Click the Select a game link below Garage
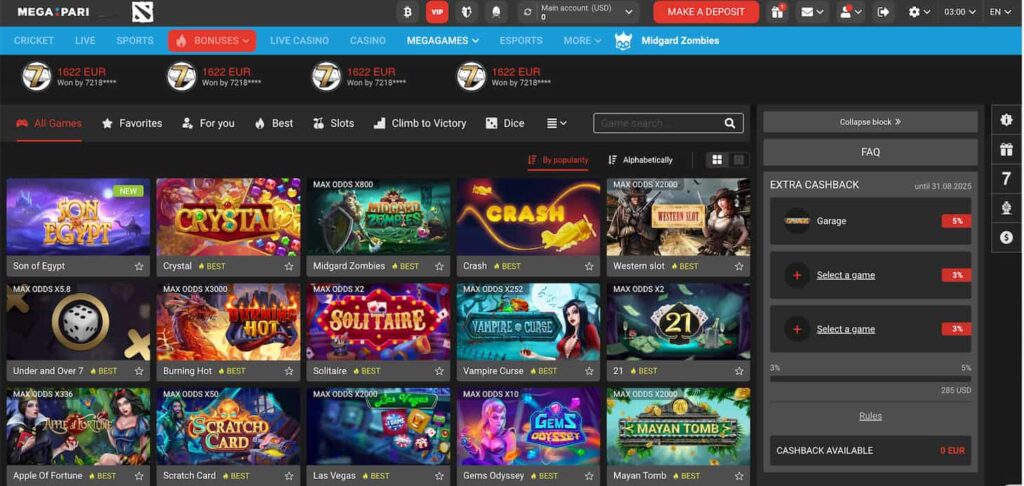The width and height of the screenshot is (1024, 486). (x=846, y=275)
